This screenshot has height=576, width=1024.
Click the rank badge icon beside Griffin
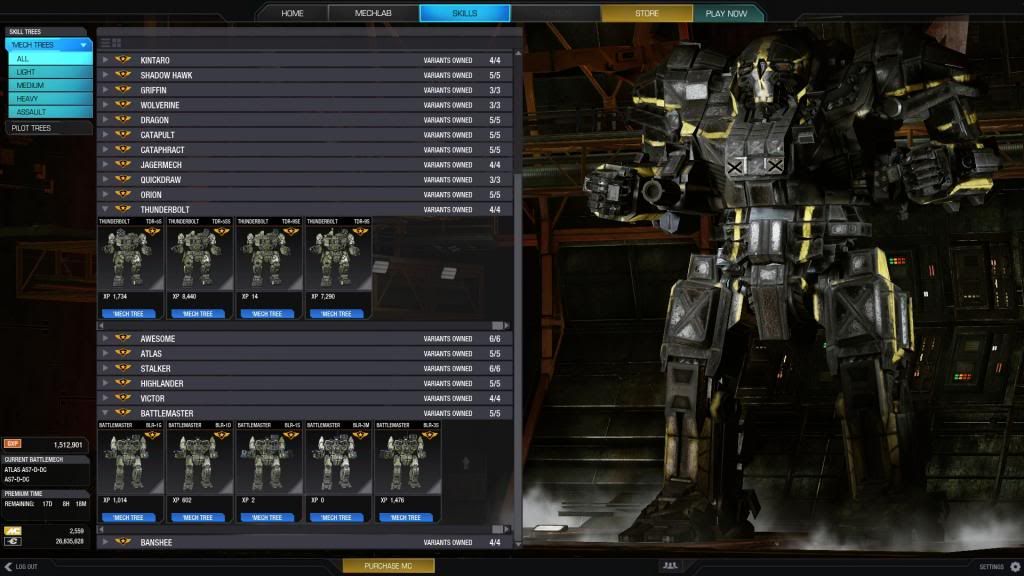[123, 89]
